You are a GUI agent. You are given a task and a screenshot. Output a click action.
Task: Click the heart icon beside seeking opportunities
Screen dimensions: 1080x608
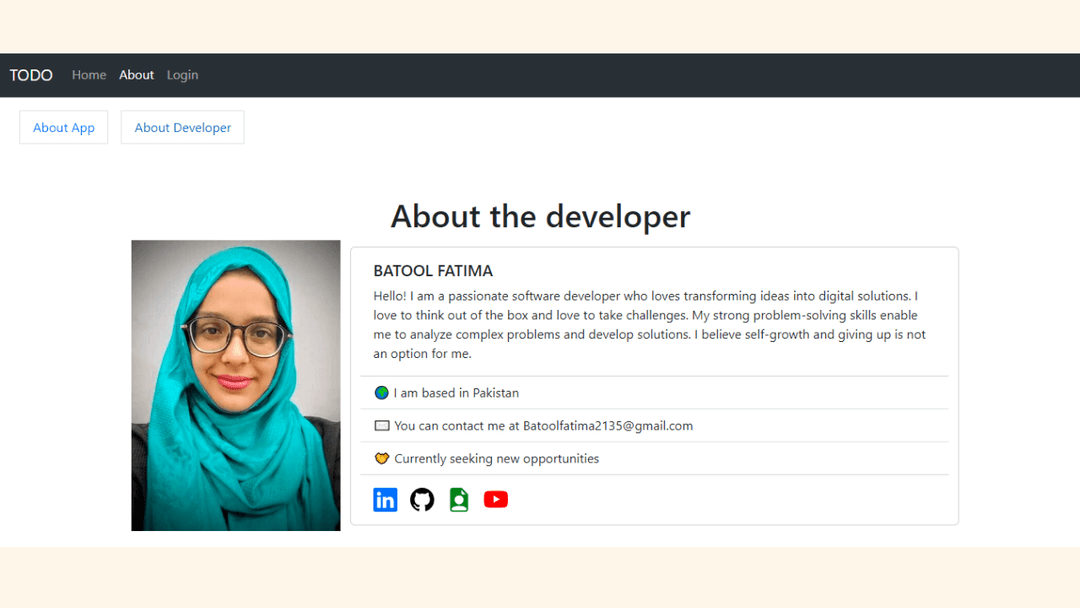point(382,459)
